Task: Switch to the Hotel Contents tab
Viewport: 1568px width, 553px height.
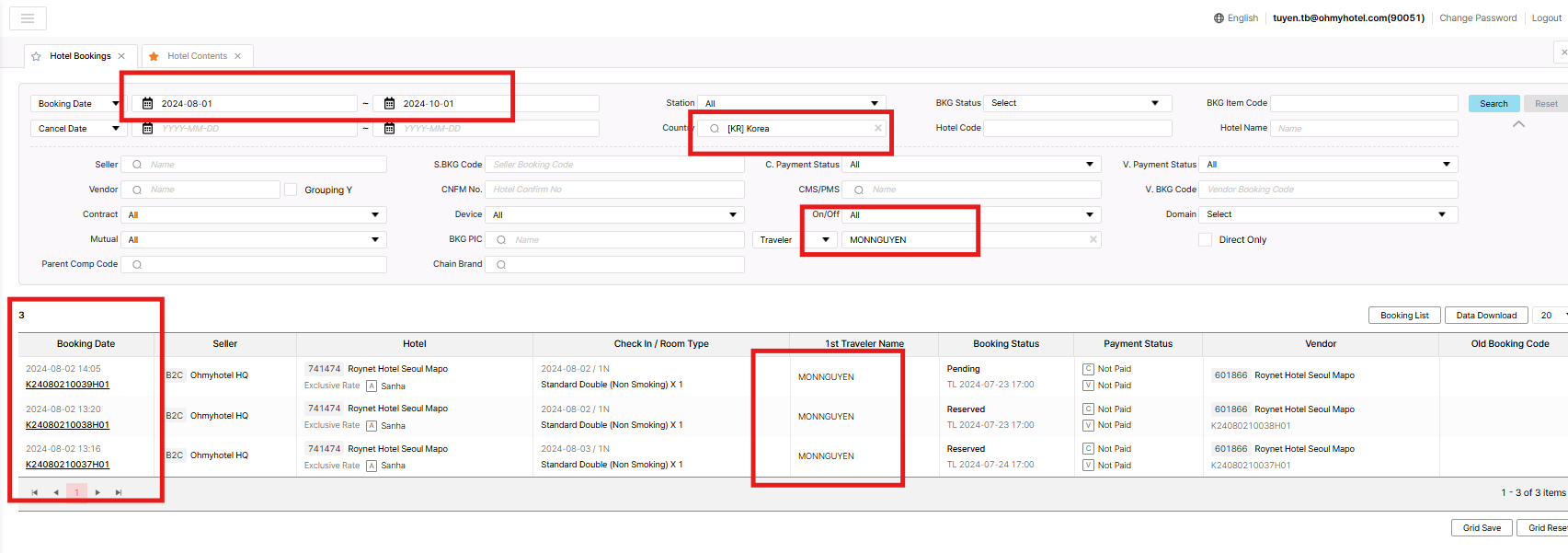Action: click(197, 56)
